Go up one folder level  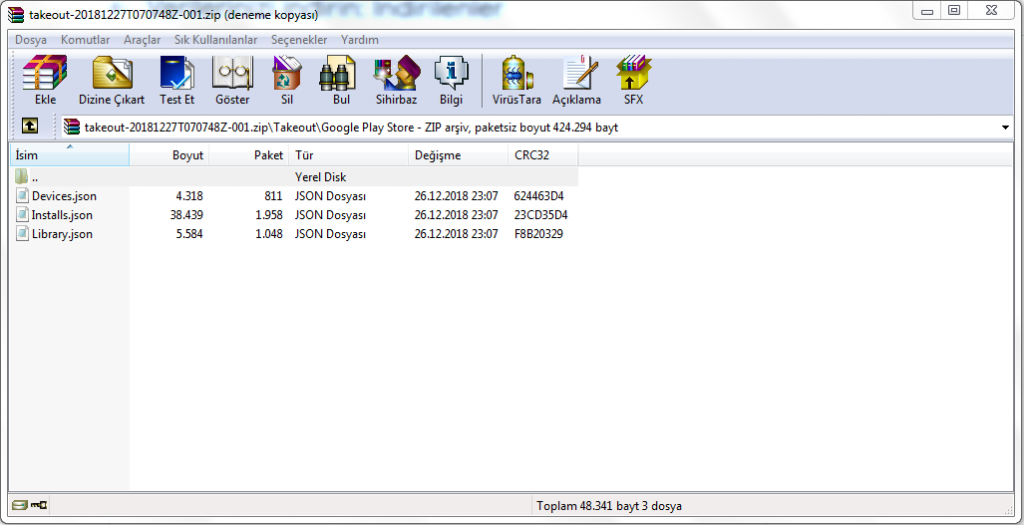pos(29,126)
